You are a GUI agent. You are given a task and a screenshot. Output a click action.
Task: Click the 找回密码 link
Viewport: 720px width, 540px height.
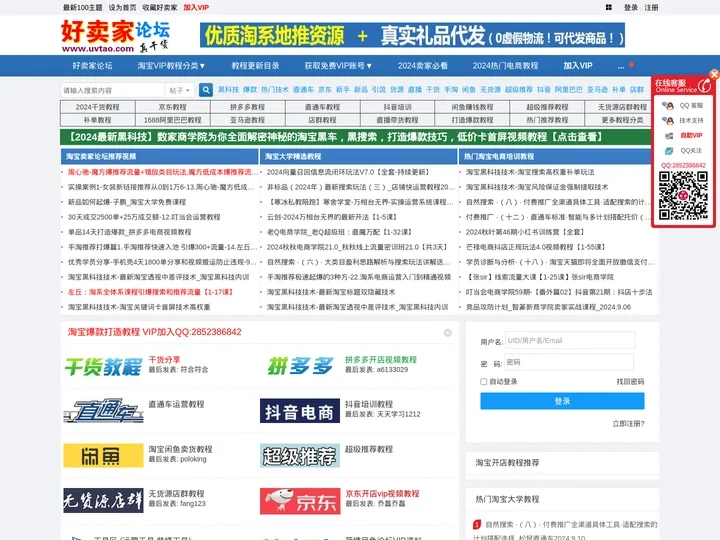[630, 382]
